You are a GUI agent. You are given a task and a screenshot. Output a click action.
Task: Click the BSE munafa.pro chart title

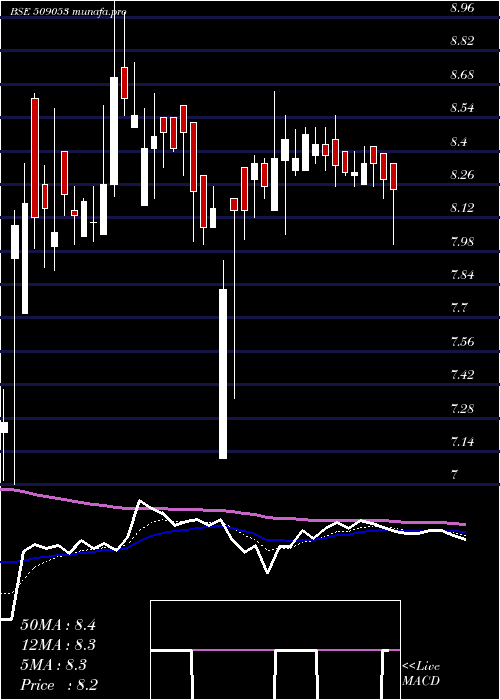point(68,12)
